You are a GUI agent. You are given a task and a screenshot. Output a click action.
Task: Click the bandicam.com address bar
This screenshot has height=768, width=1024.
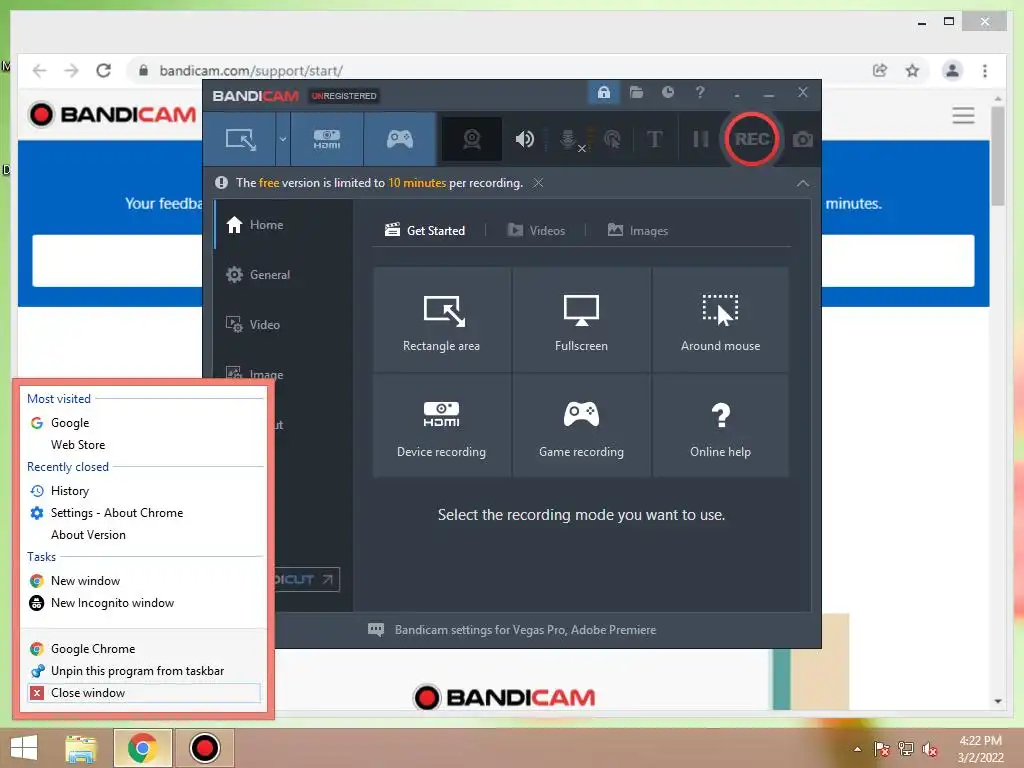[496, 71]
